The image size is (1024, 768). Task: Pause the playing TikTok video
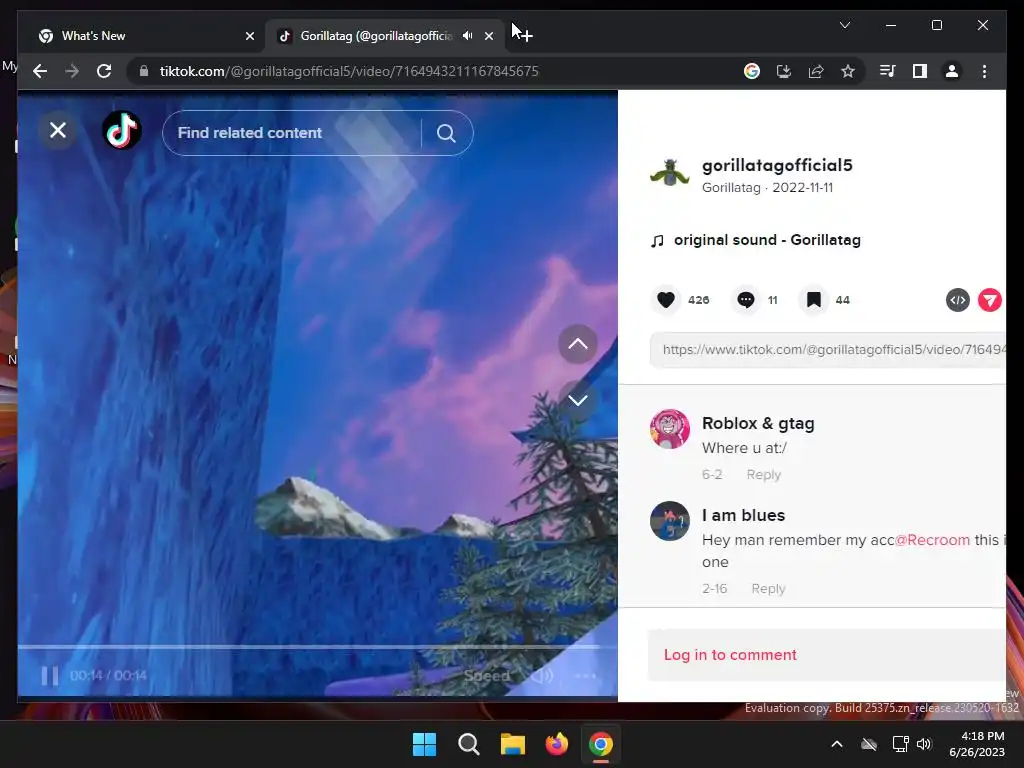50,675
